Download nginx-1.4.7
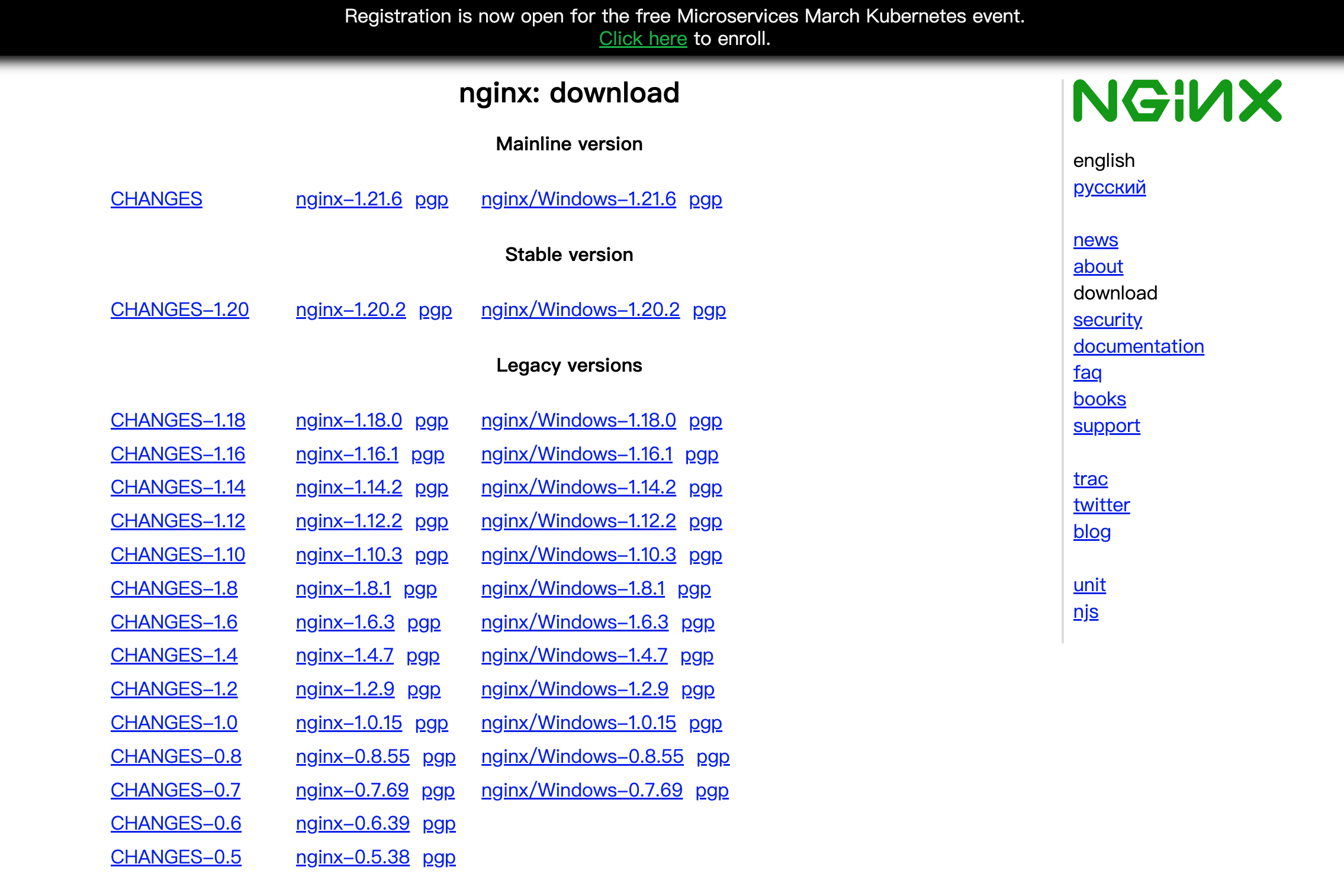The height and width of the screenshot is (896, 1344). coord(345,655)
